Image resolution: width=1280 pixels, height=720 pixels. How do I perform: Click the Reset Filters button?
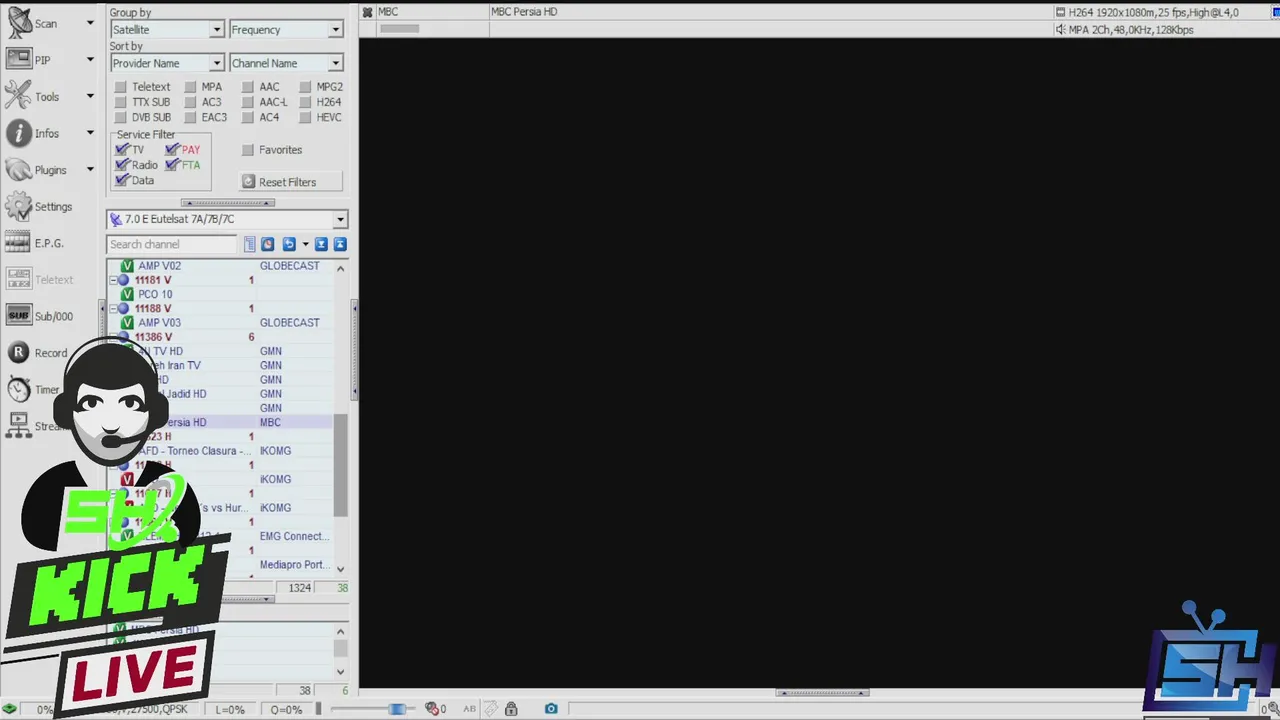coord(292,182)
